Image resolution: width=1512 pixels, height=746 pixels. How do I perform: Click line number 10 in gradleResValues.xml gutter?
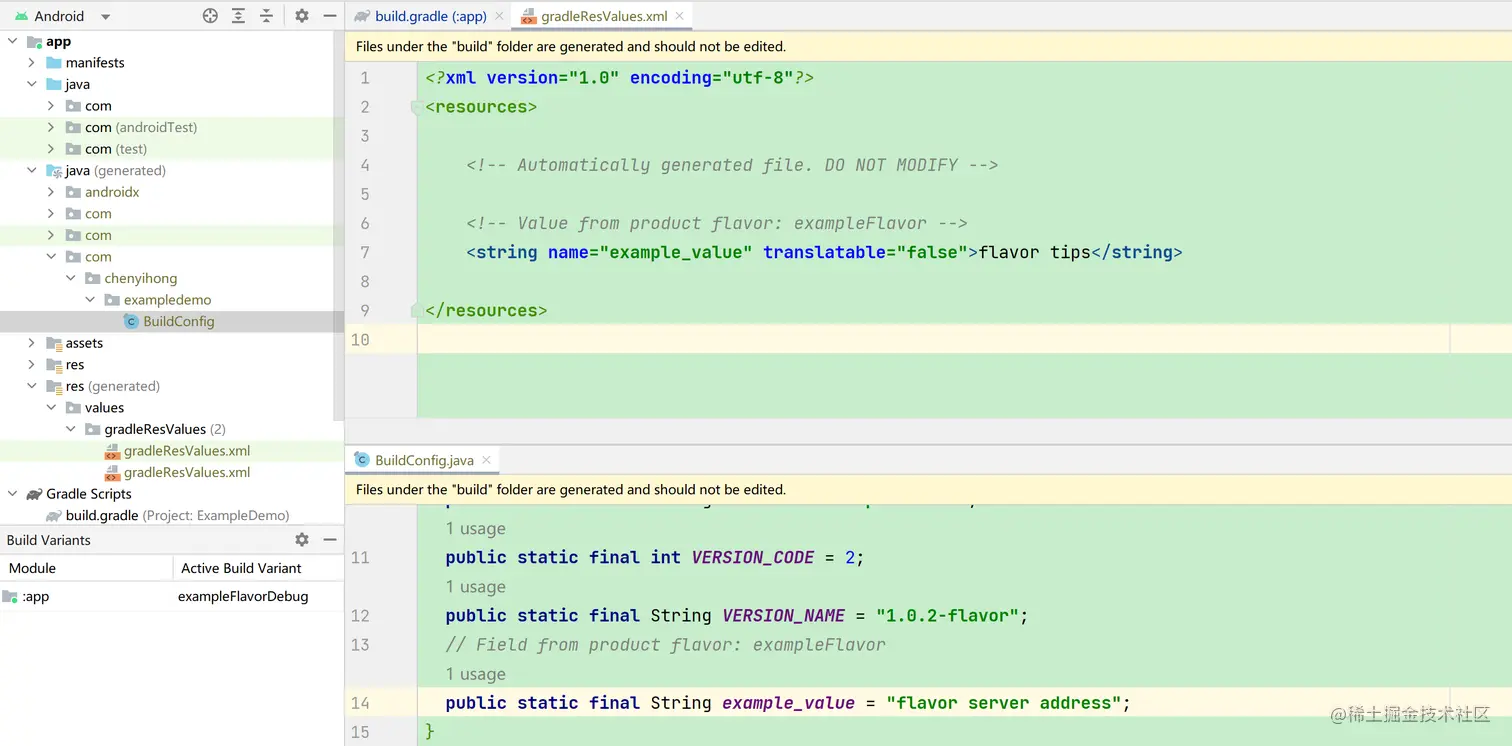click(x=360, y=340)
